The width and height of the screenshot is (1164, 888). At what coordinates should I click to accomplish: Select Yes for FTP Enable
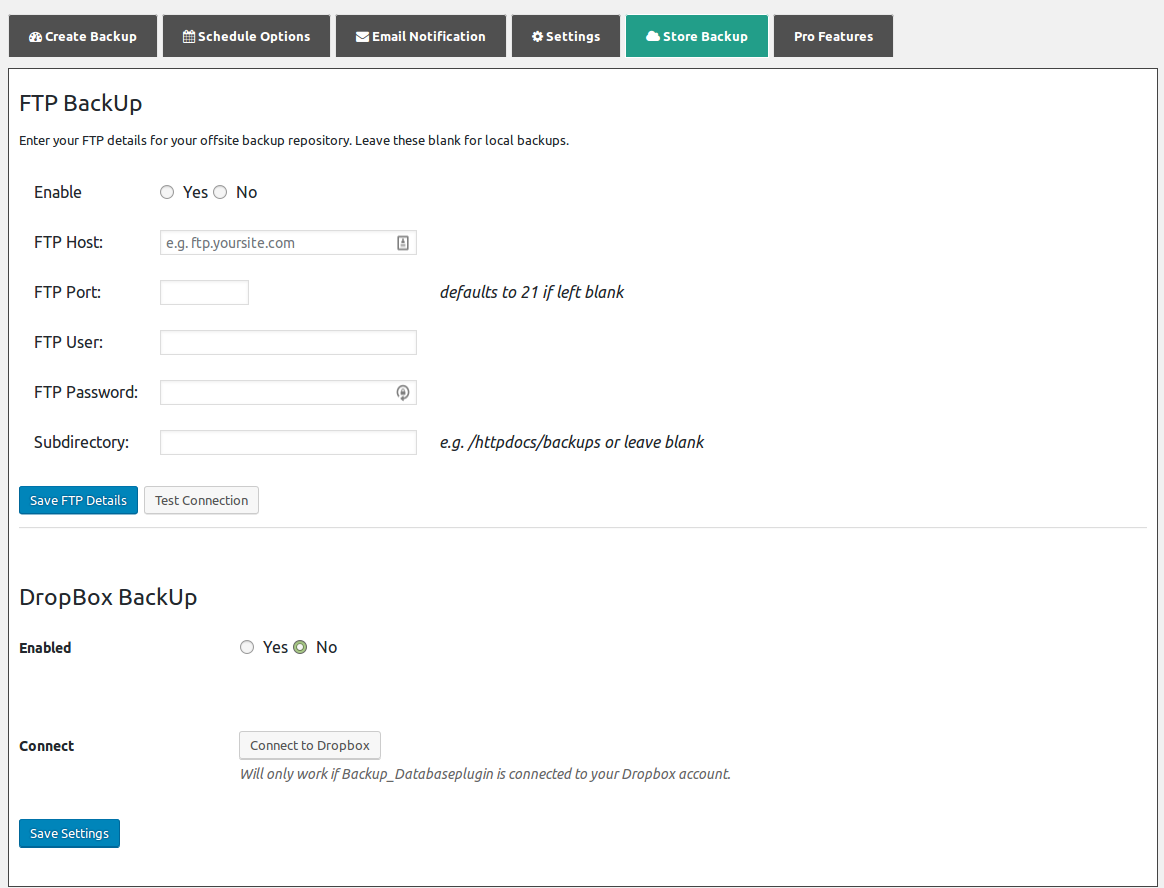[x=167, y=192]
